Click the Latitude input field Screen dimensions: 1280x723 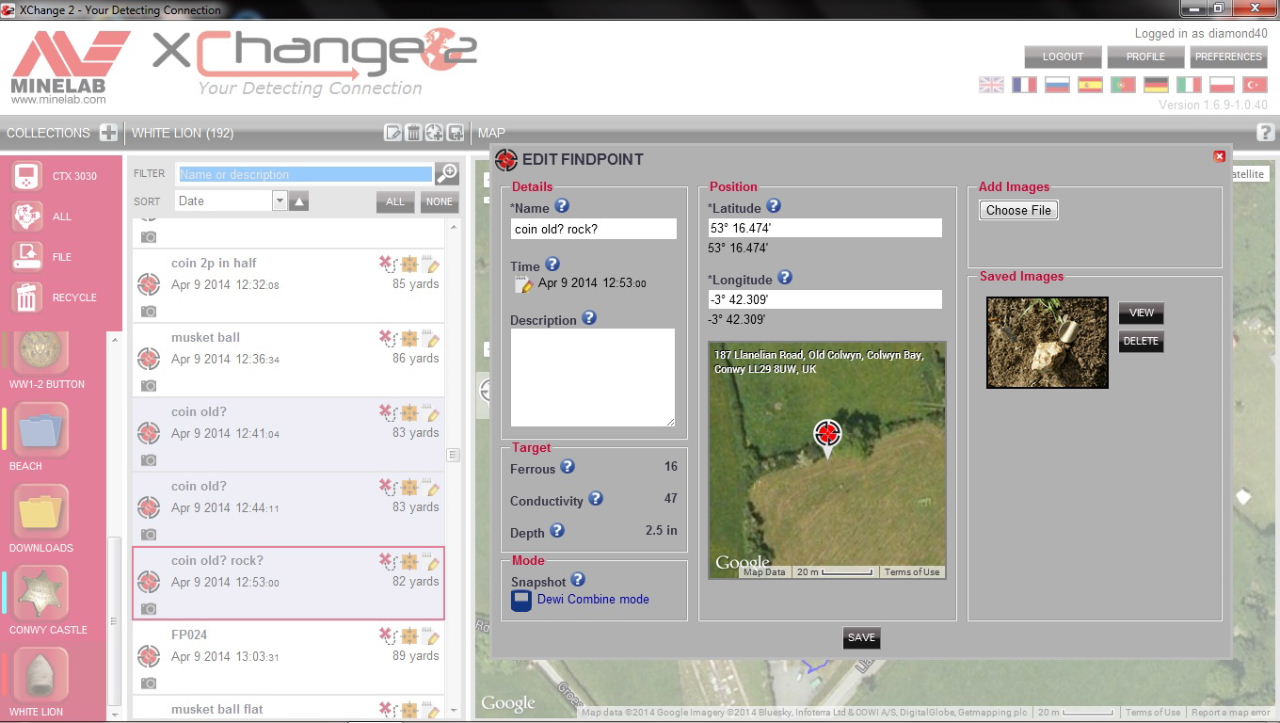825,228
